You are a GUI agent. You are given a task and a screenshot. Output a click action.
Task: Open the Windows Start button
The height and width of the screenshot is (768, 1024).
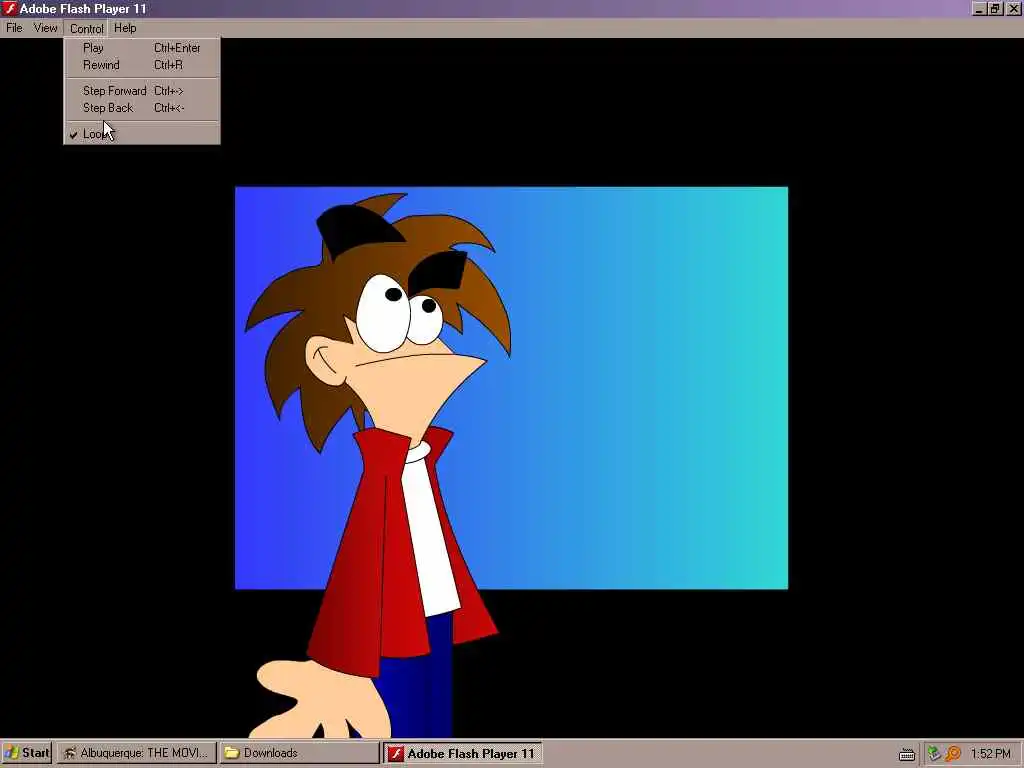tap(27, 753)
